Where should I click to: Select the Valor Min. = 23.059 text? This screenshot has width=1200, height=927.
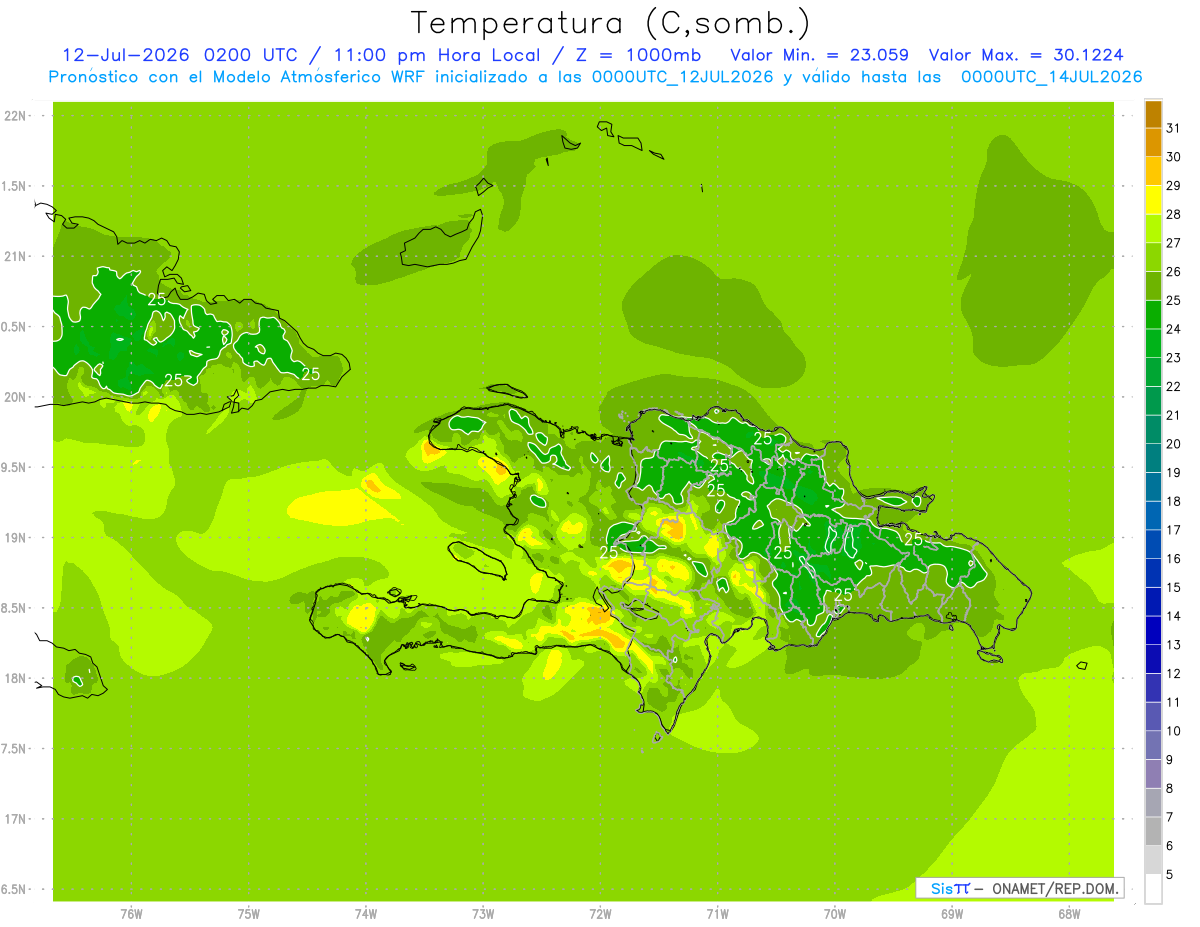pyautogui.click(x=819, y=55)
